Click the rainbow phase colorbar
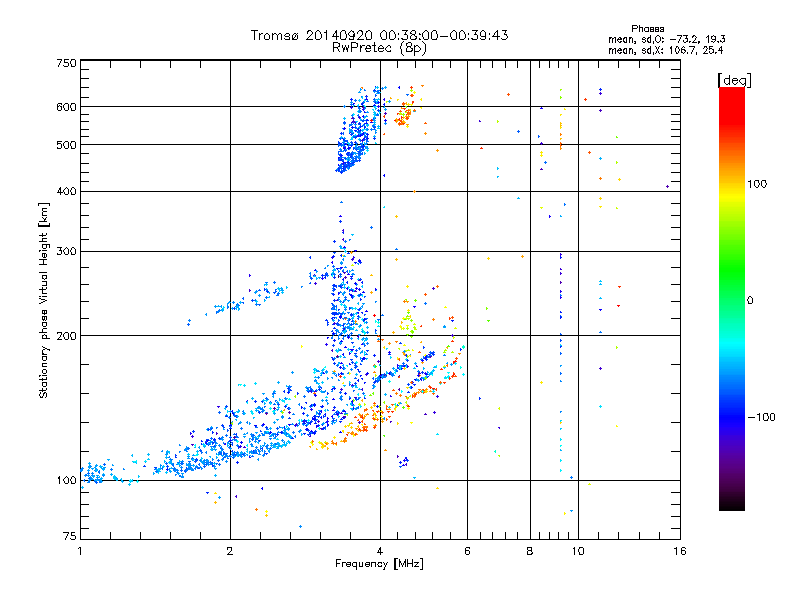The width and height of the screenshot is (800, 600). [x=732, y=299]
